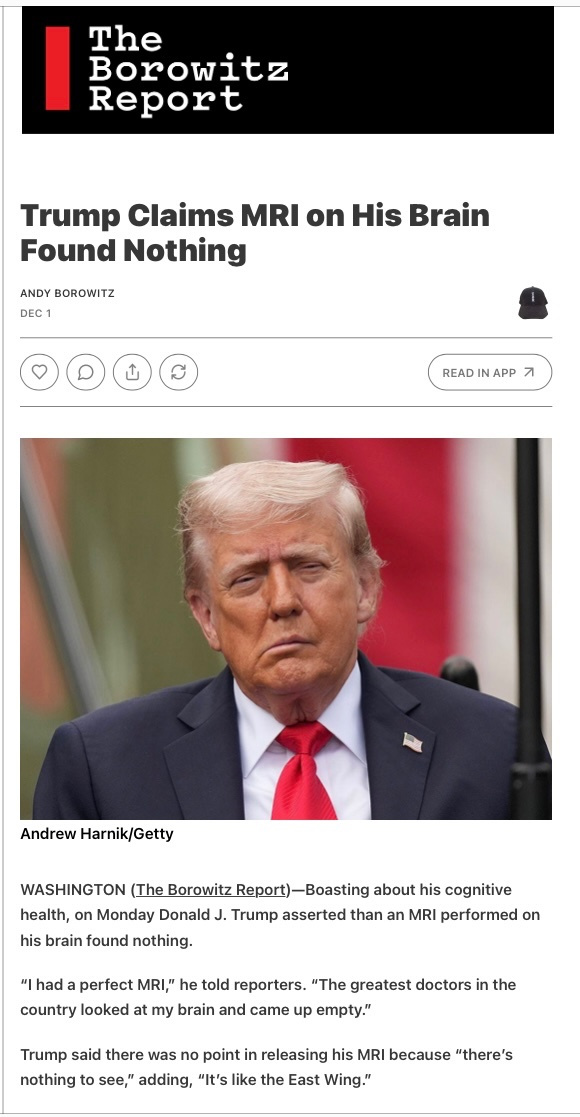
Task: Select the 'I had a perfect MRI' quote paragraph
Action: coord(268,997)
